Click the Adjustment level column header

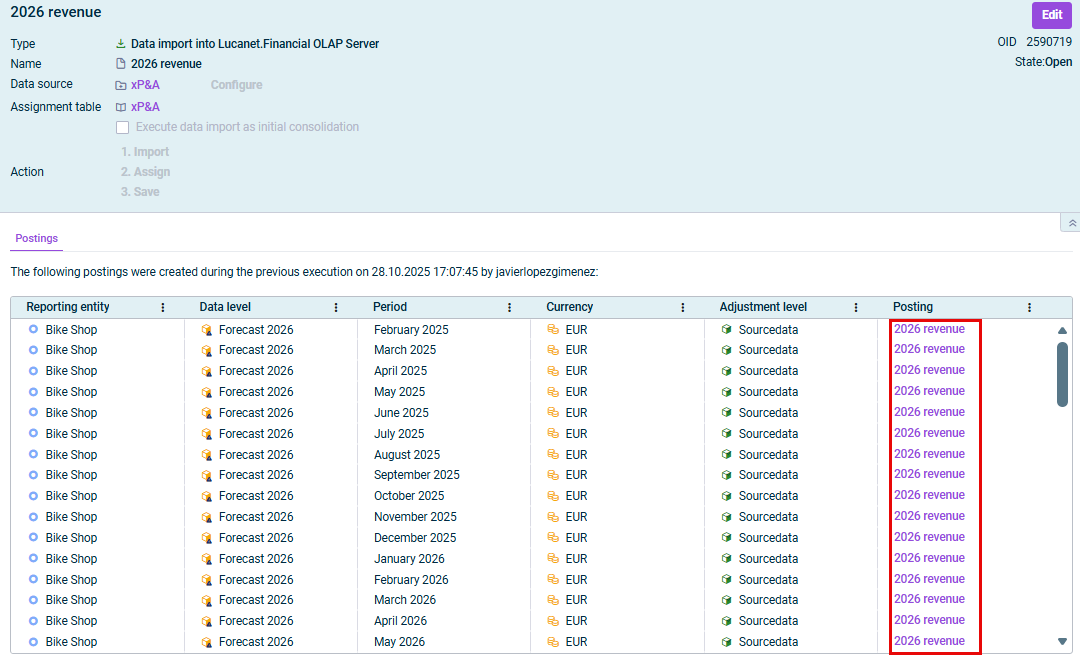point(763,307)
